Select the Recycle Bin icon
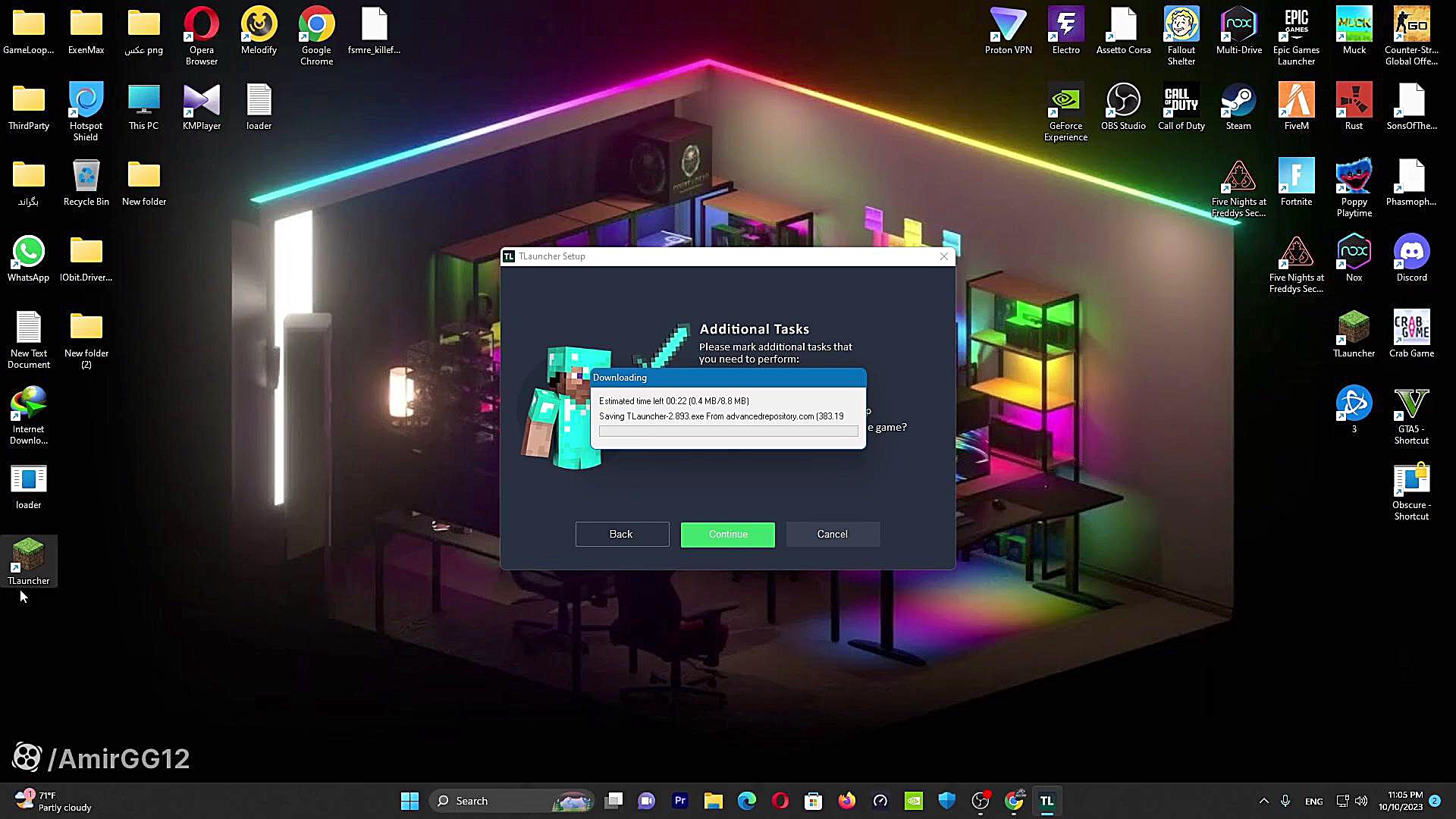 click(86, 182)
